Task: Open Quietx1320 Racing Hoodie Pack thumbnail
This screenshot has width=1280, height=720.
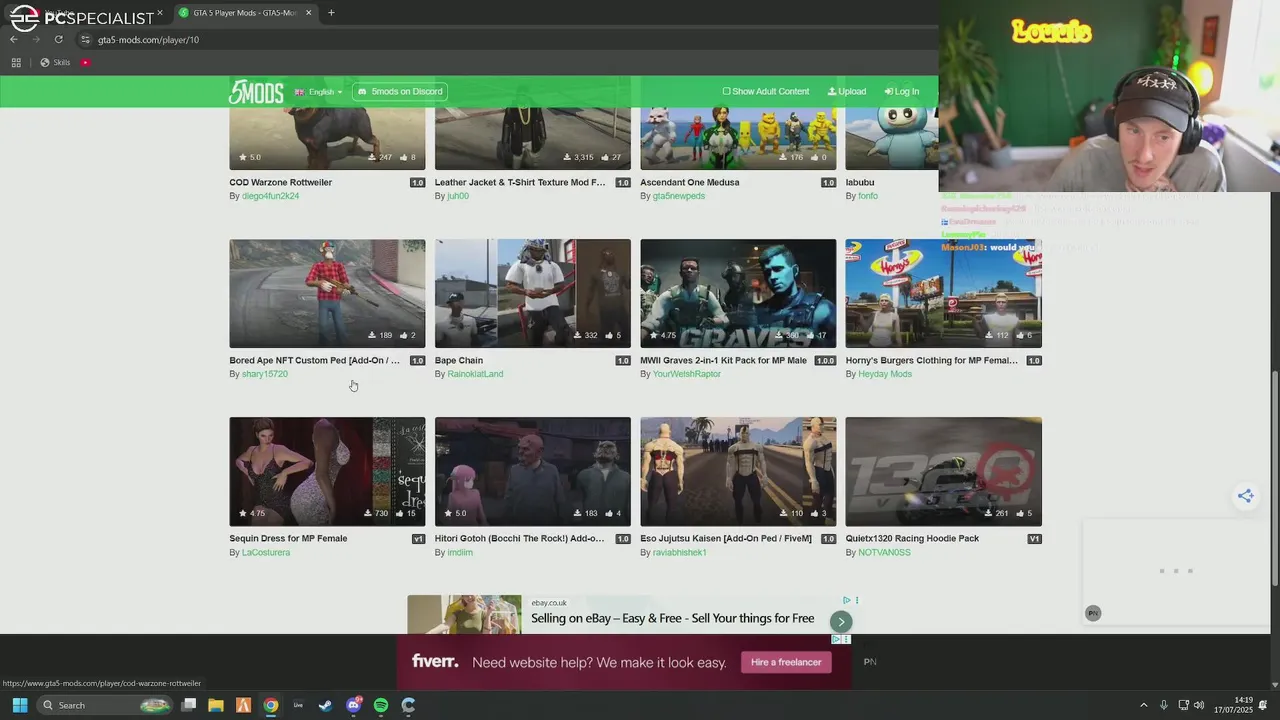Action: (x=943, y=471)
